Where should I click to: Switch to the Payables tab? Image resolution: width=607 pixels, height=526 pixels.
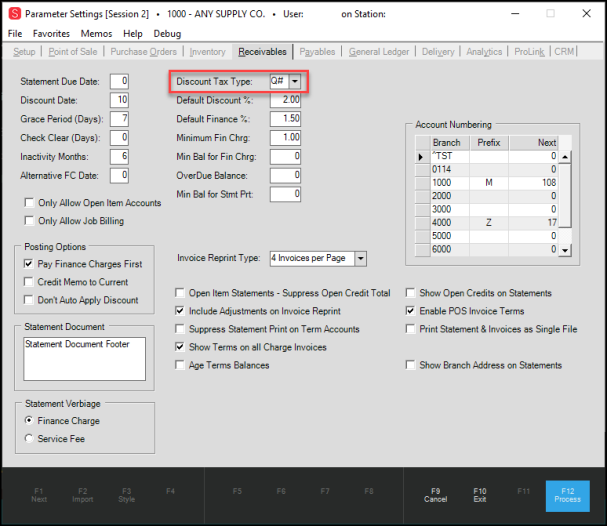pos(317,51)
